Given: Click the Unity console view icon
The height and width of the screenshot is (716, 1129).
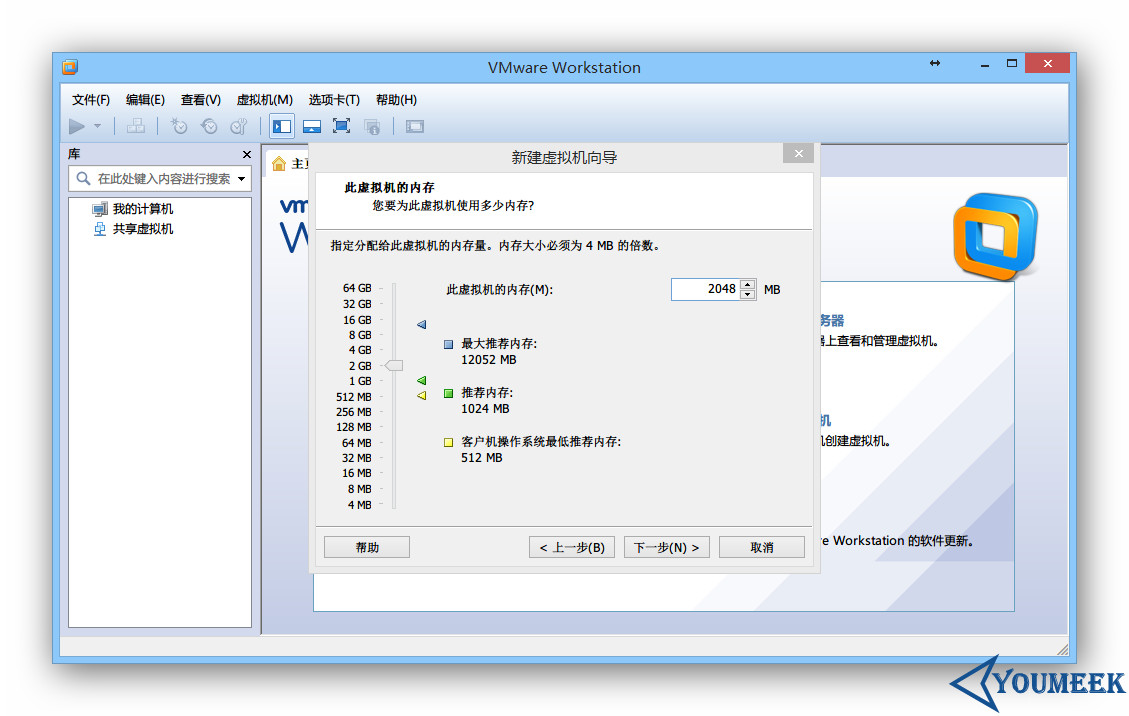Looking at the screenshot, I should (x=413, y=125).
